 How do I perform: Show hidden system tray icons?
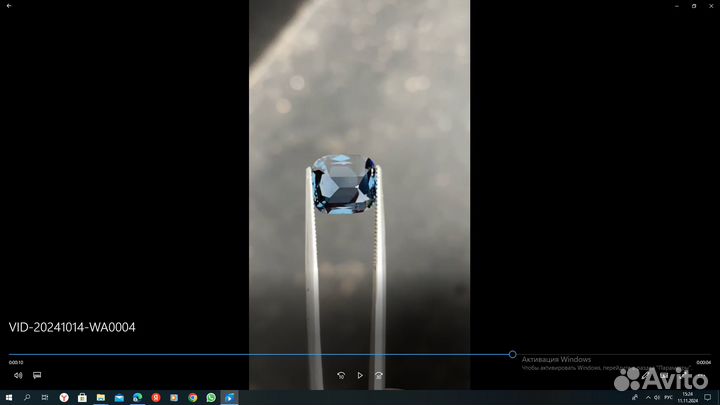point(648,398)
